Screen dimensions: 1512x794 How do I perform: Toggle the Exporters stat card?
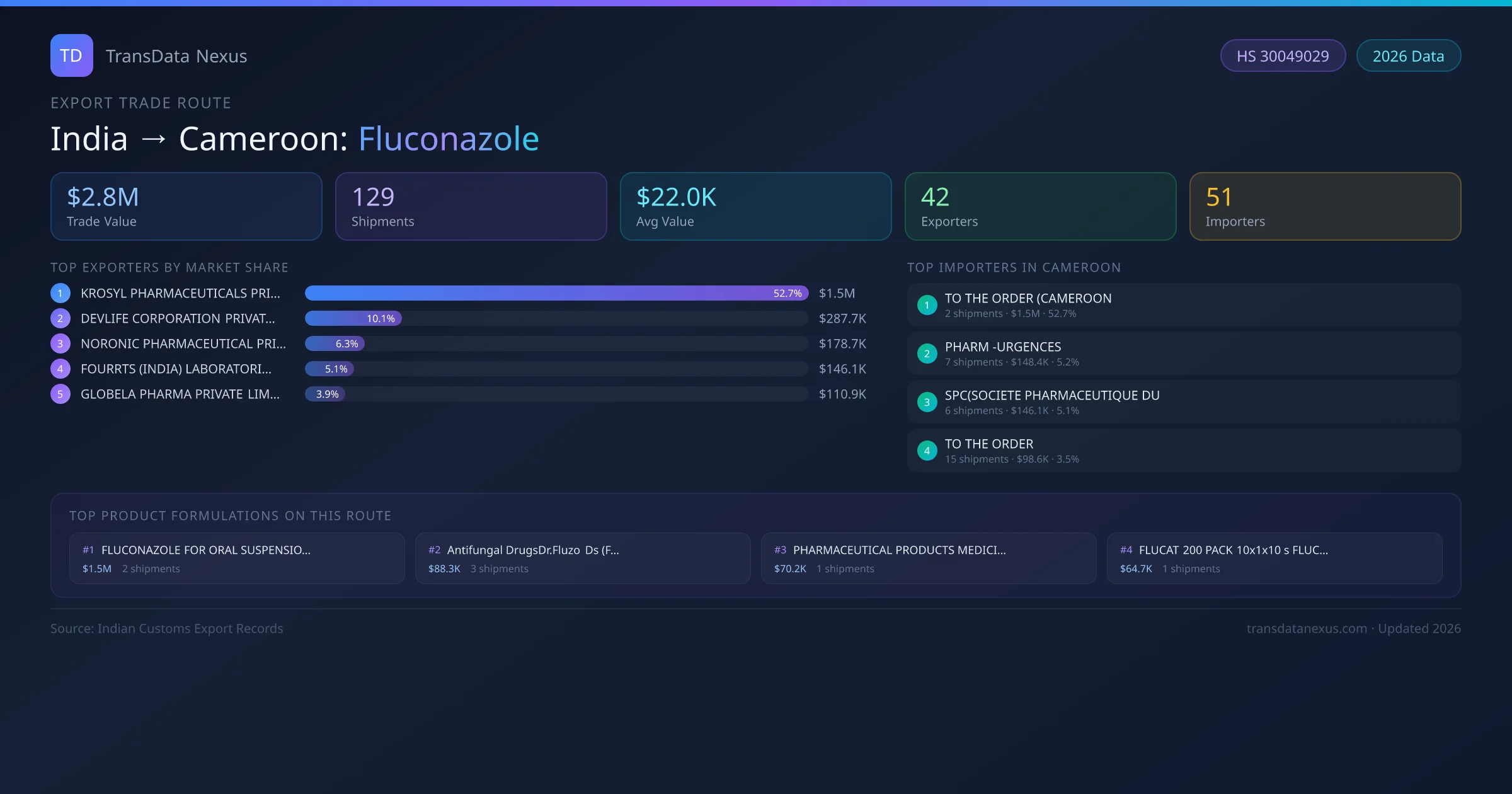[1039, 206]
